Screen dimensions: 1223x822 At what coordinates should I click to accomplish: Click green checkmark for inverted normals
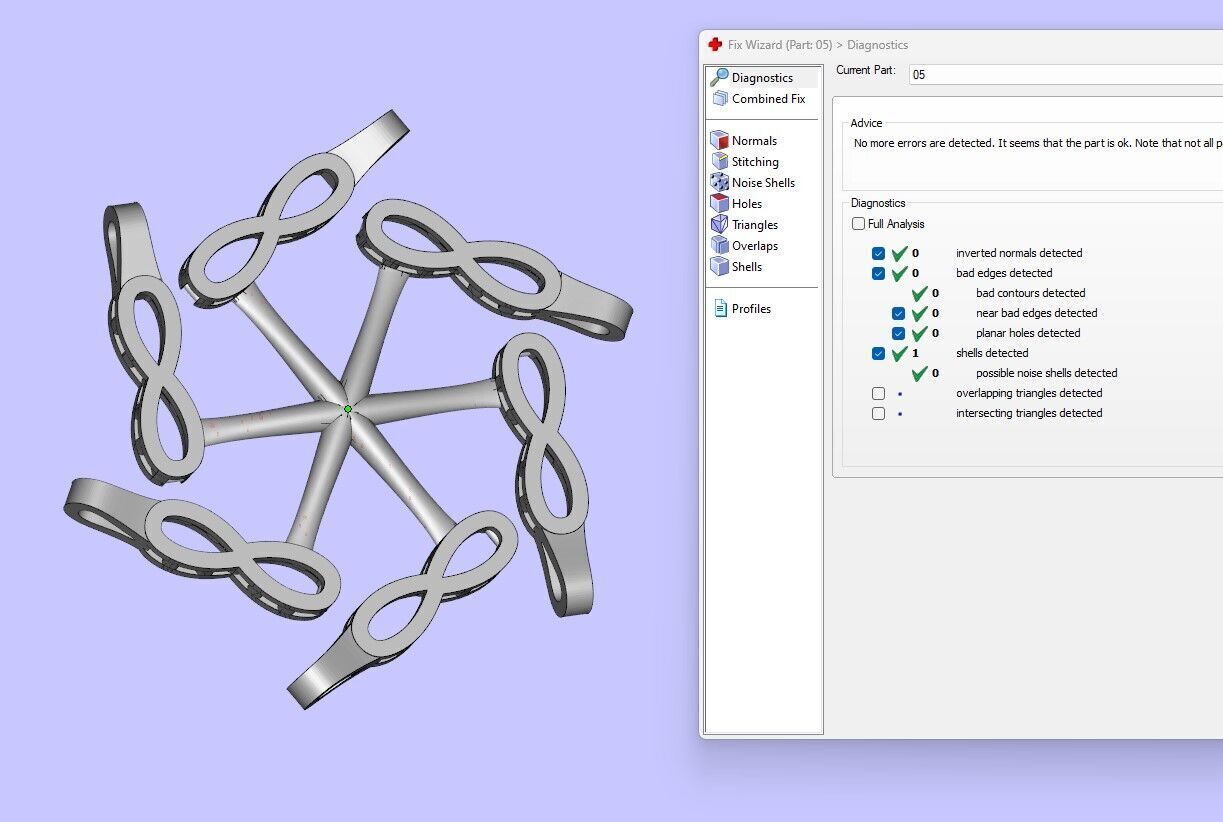coord(899,253)
